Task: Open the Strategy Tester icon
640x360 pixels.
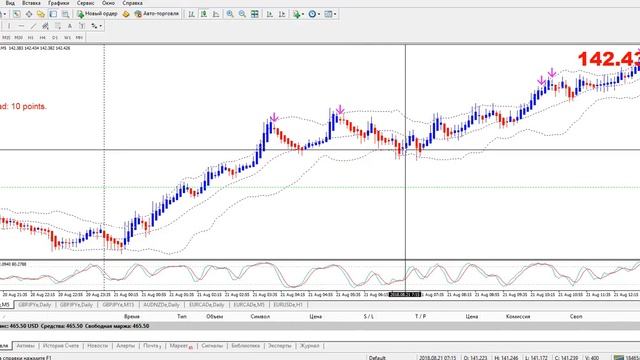Action: pos(65,14)
